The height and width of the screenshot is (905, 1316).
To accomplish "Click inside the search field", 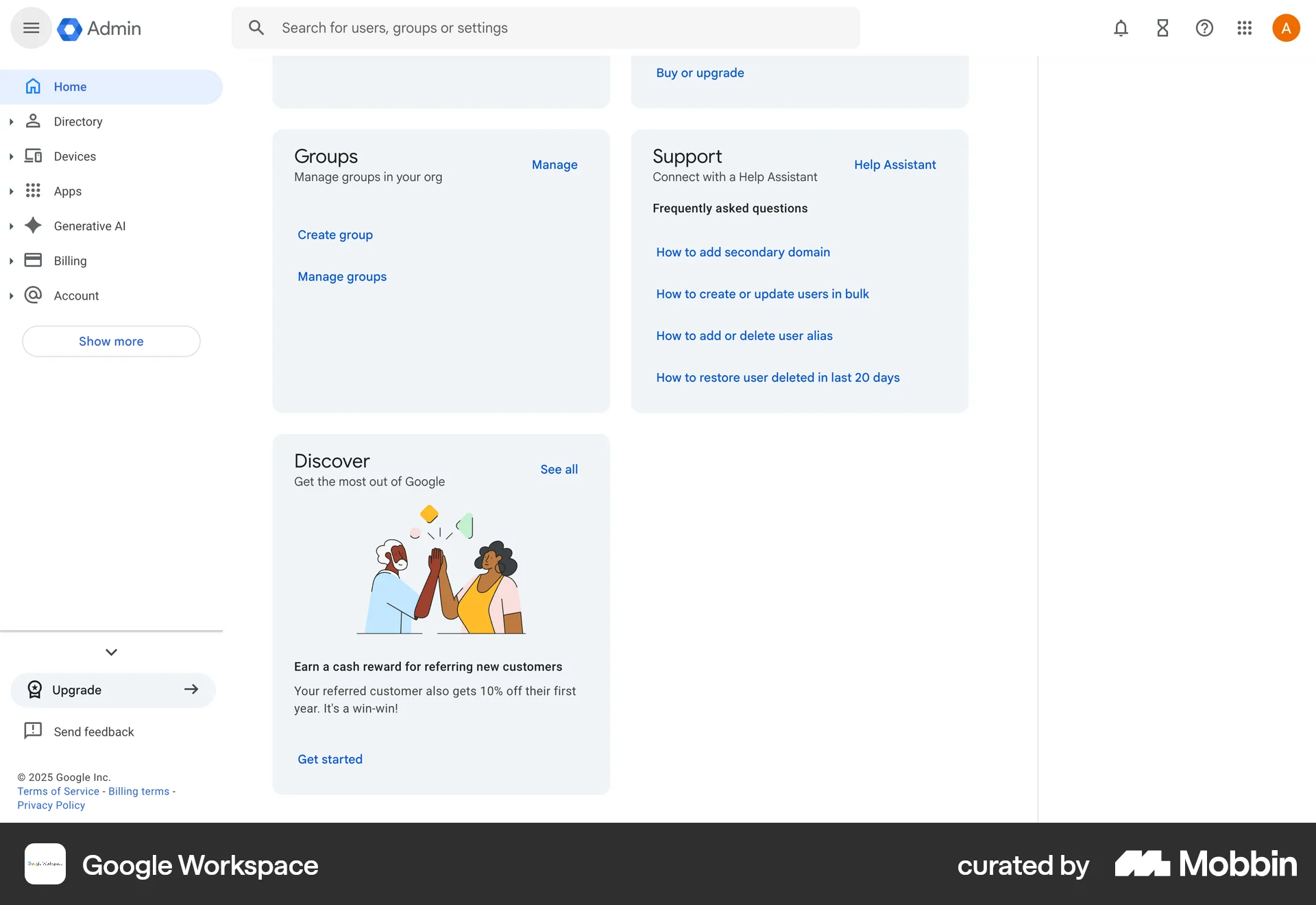I will pyautogui.click(x=480, y=27).
